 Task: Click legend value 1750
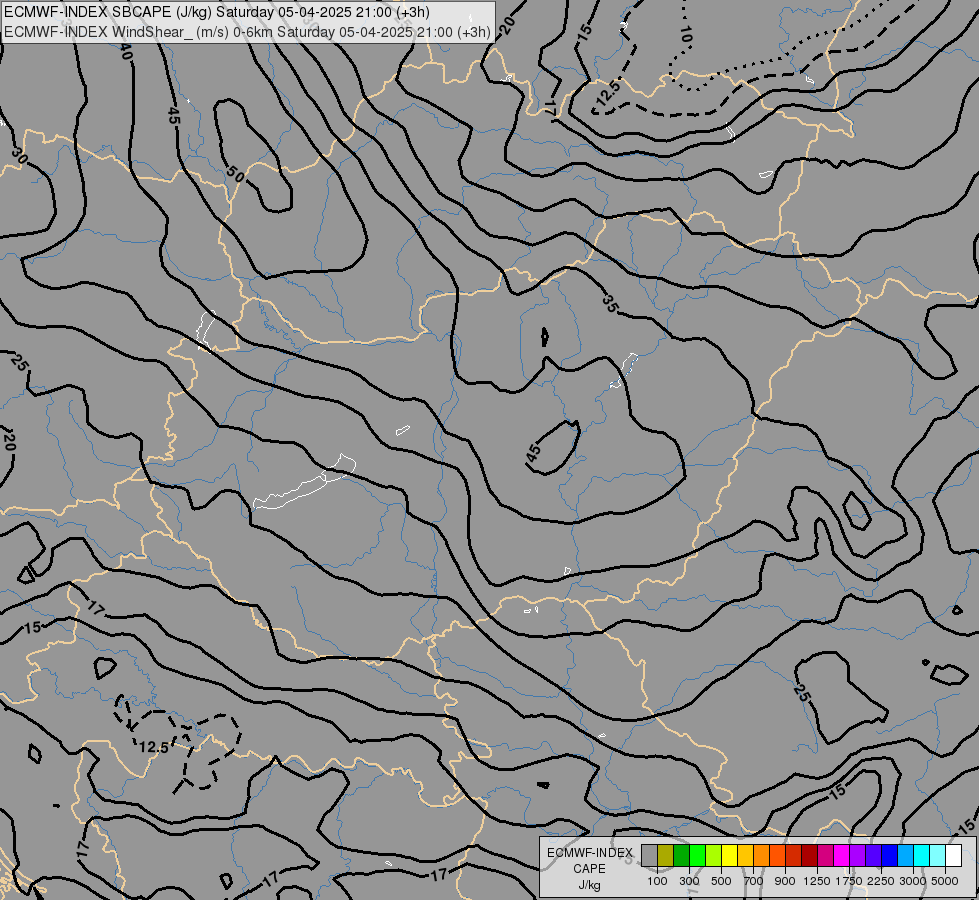coord(849,881)
